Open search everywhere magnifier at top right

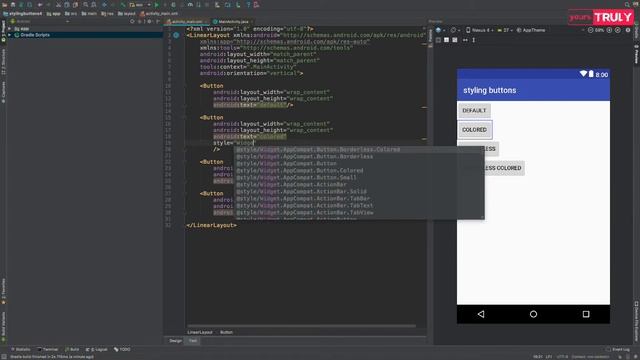[x=627, y=5]
